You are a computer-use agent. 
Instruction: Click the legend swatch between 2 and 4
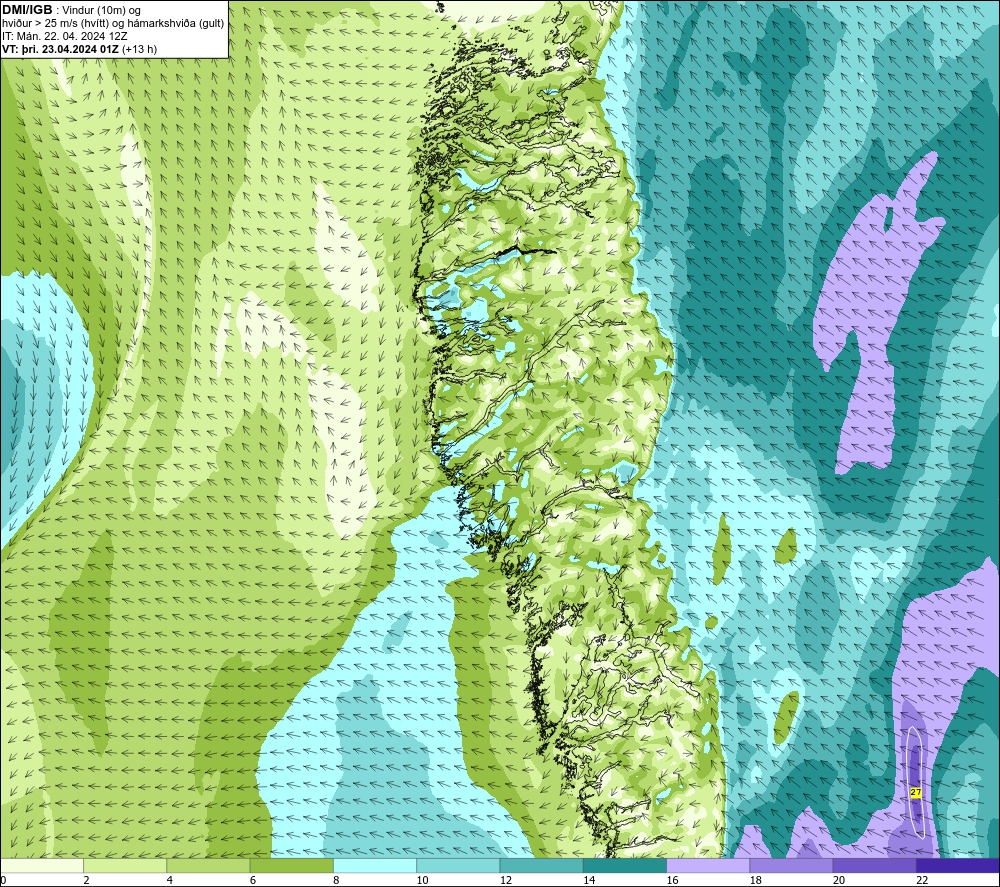coord(125,866)
